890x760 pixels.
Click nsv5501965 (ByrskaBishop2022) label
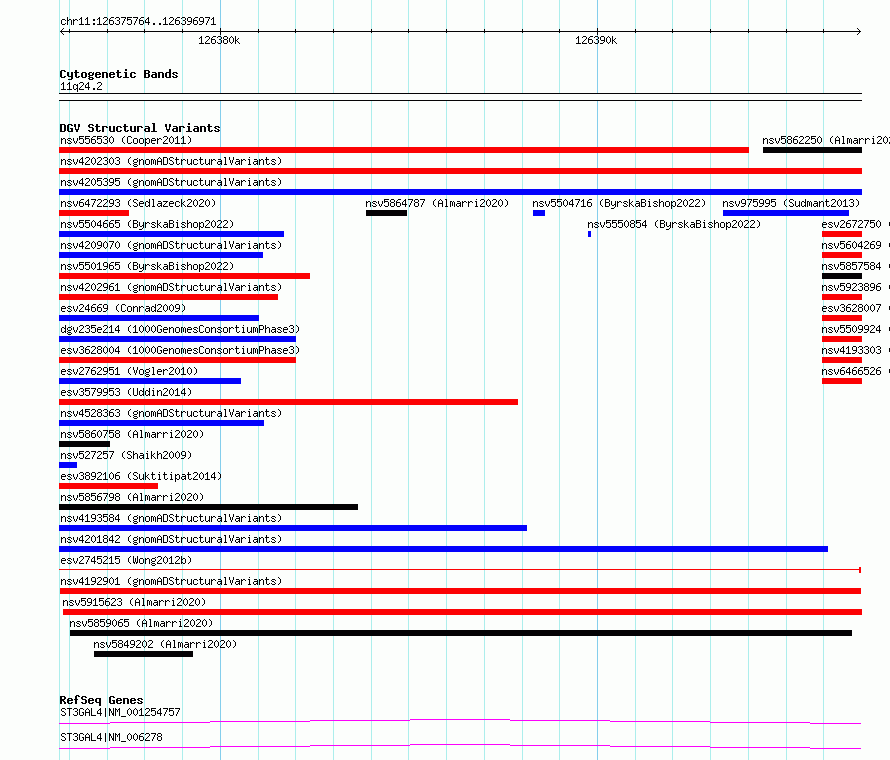[147, 266]
